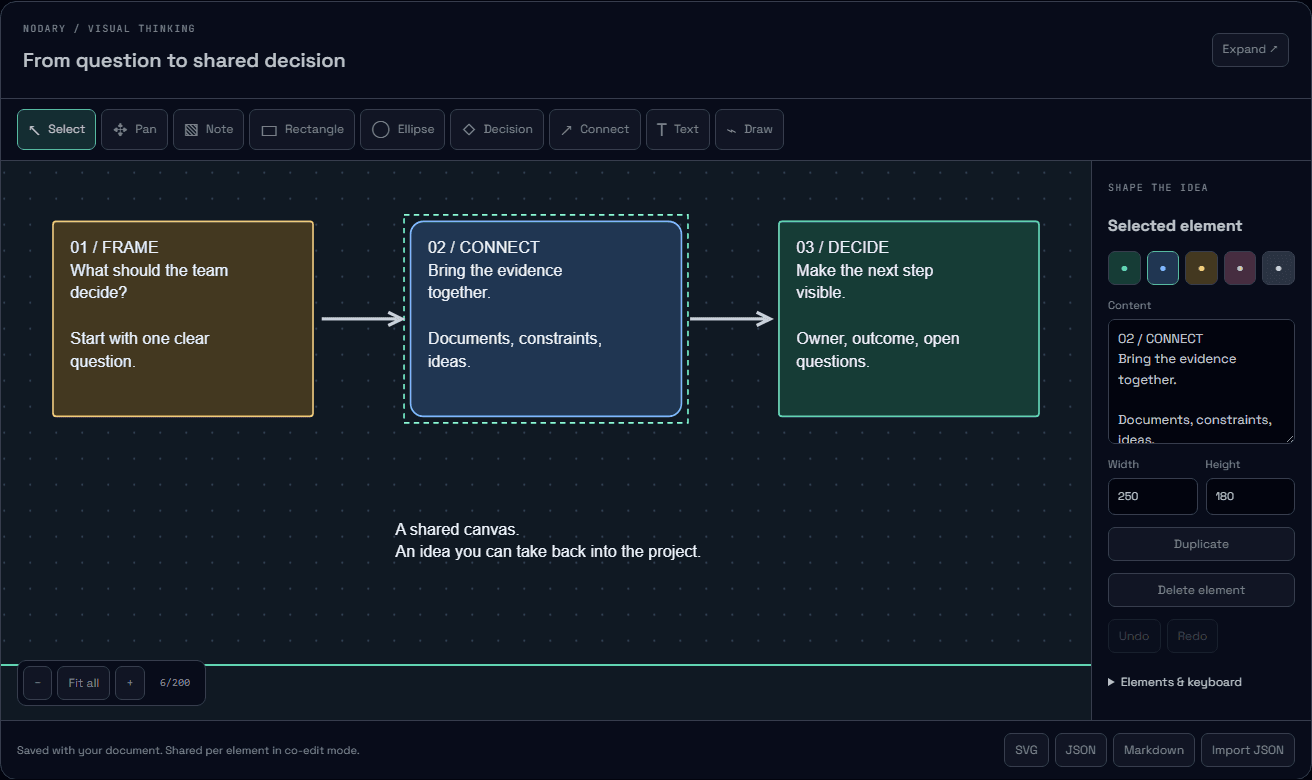Export canvas as SVG

coord(1026,750)
